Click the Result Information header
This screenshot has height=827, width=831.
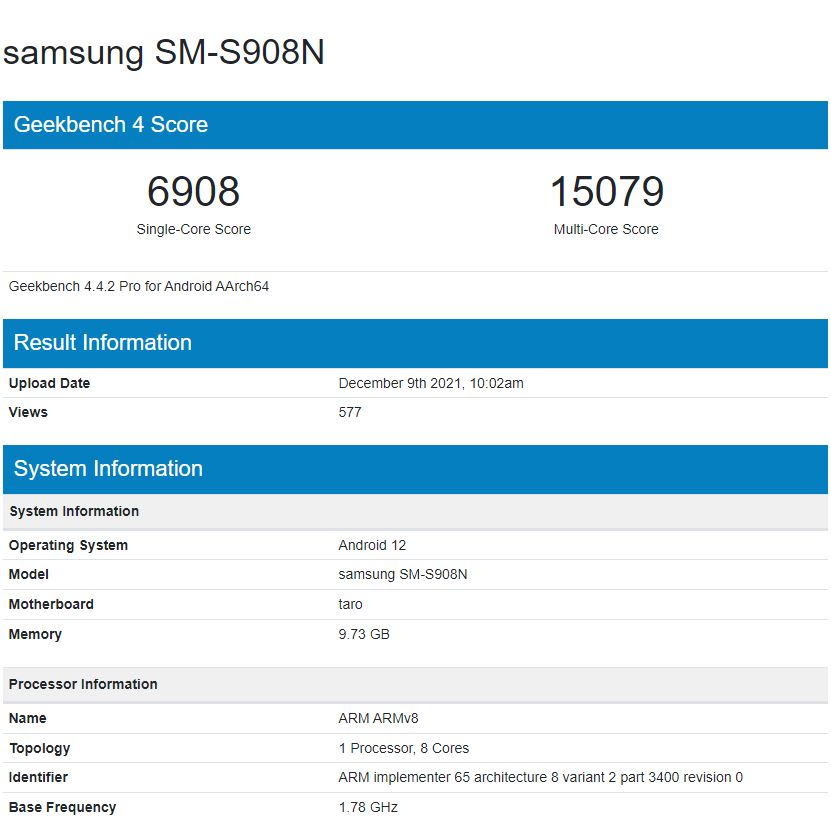coord(103,343)
